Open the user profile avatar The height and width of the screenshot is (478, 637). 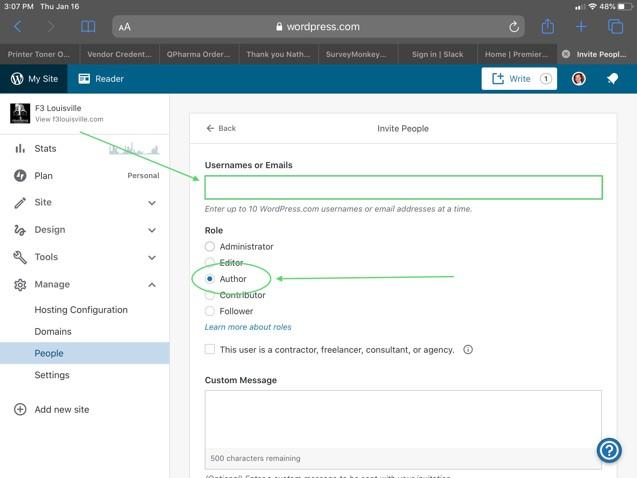click(578, 79)
